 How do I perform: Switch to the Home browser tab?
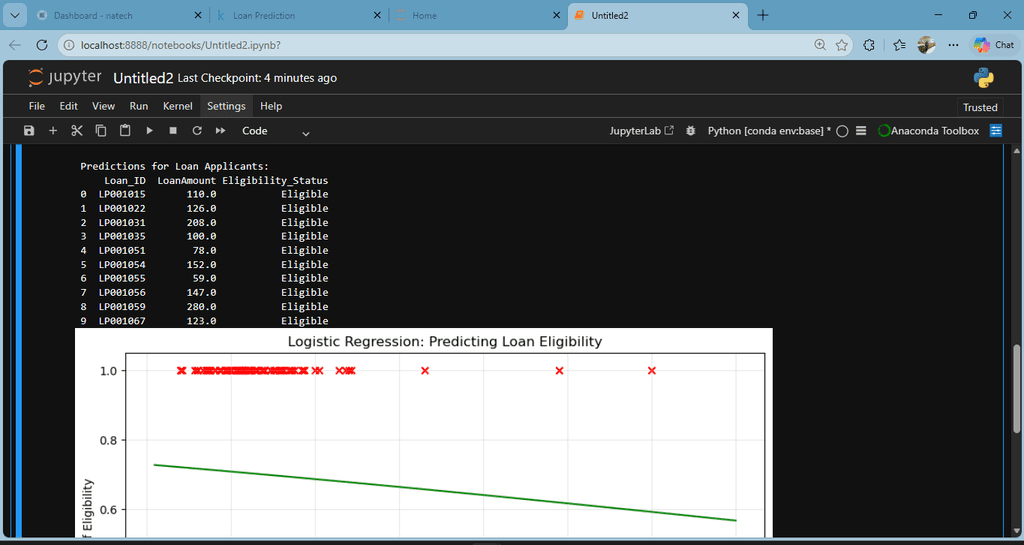478,16
